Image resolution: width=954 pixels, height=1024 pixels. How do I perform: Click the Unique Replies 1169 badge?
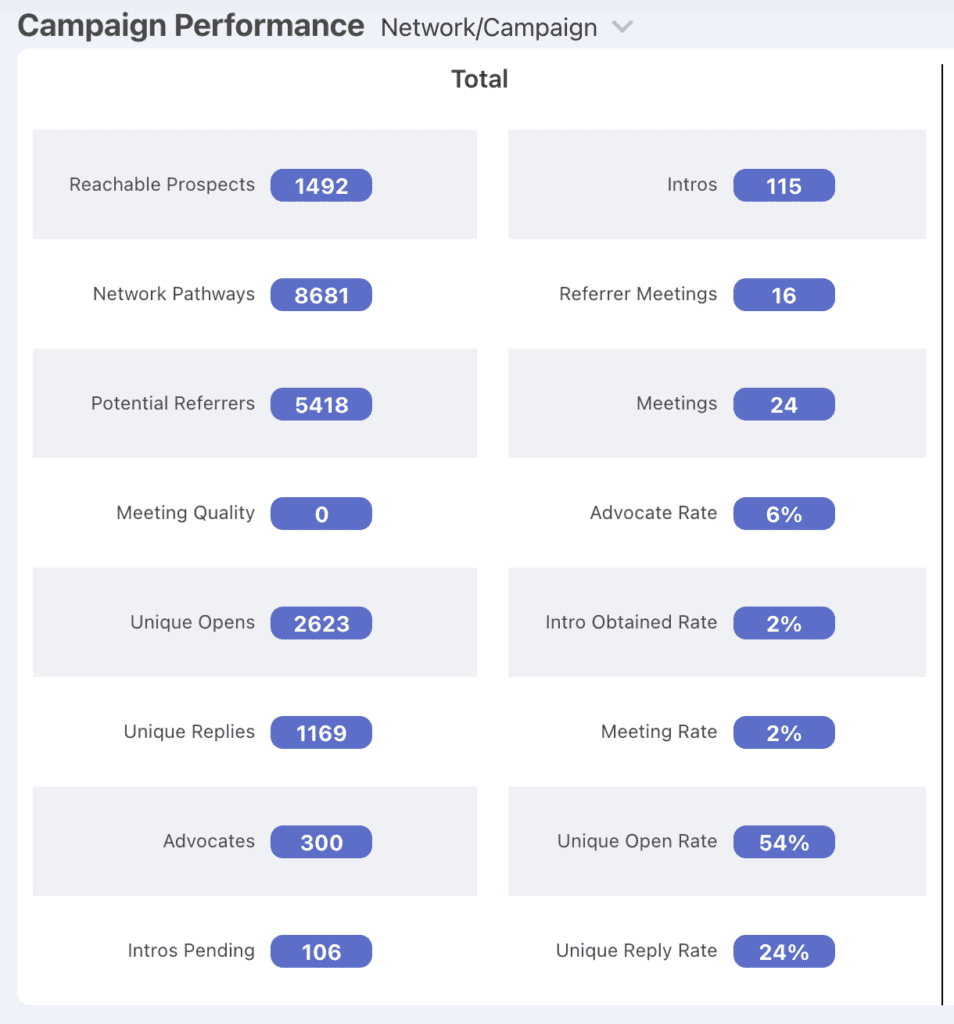(321, 732)
